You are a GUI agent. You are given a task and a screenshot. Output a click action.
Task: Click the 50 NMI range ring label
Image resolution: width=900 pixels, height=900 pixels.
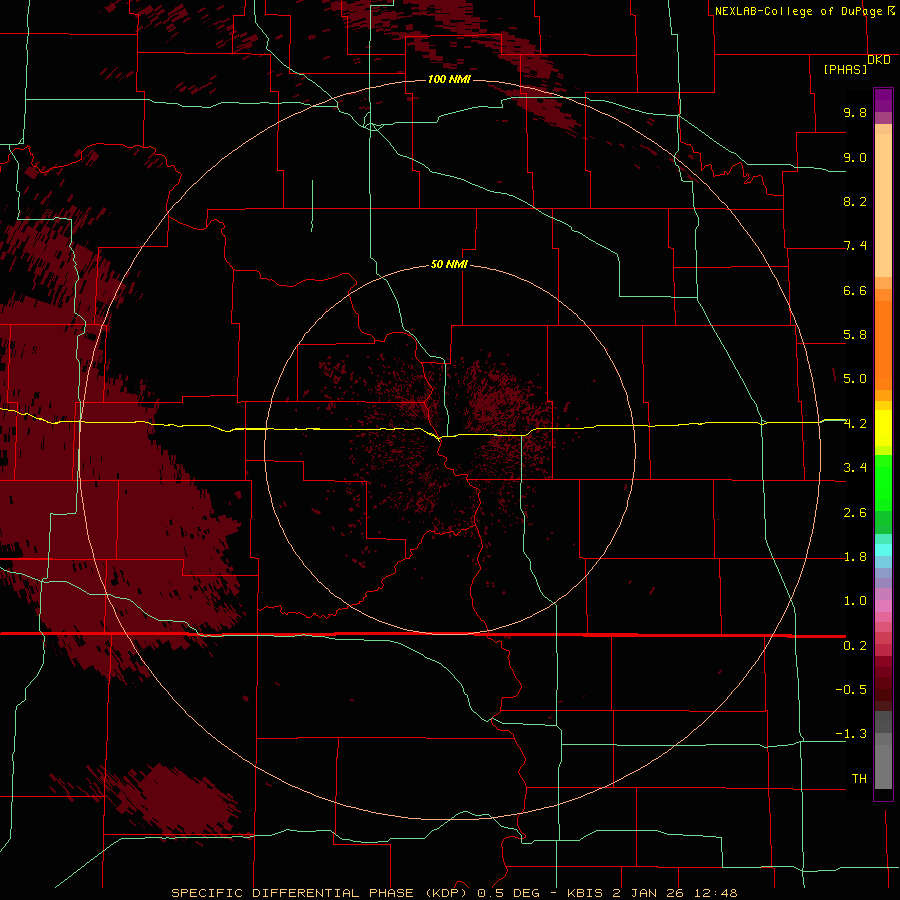tap(449, 264)
